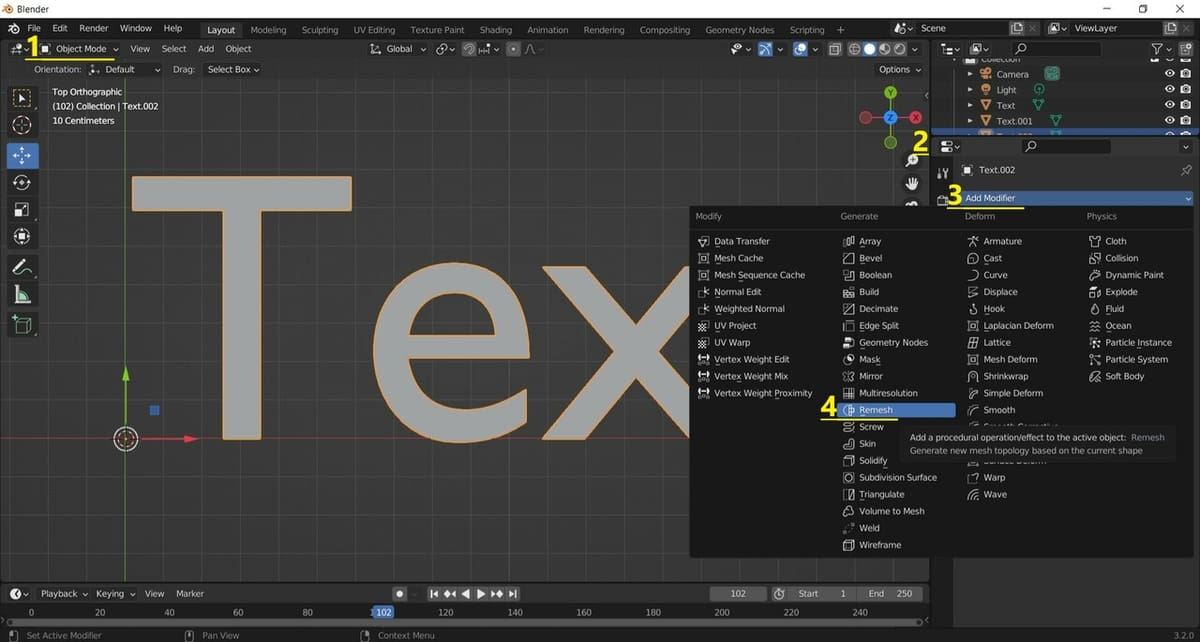Activate the Annotate pencil tool

click(23, 267)
